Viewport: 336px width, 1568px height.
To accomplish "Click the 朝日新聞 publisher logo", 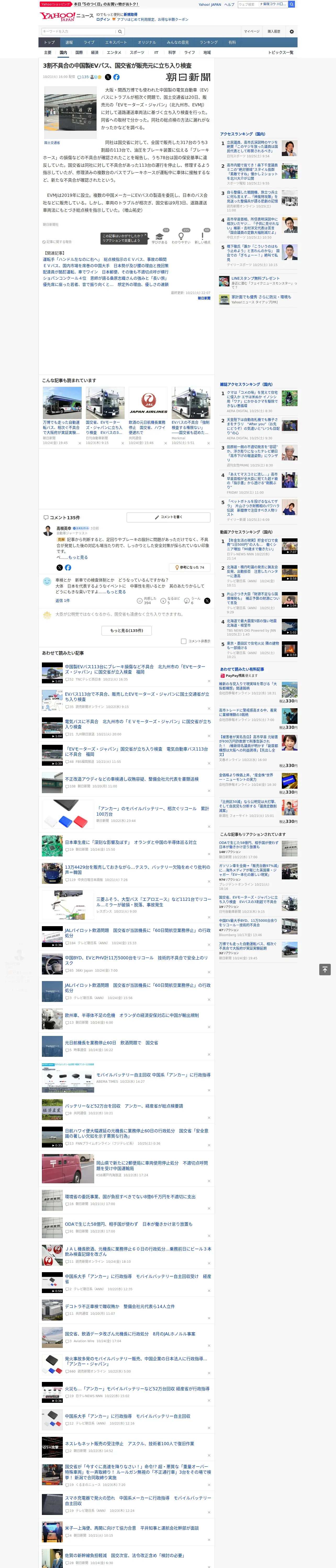I will 188,77.
